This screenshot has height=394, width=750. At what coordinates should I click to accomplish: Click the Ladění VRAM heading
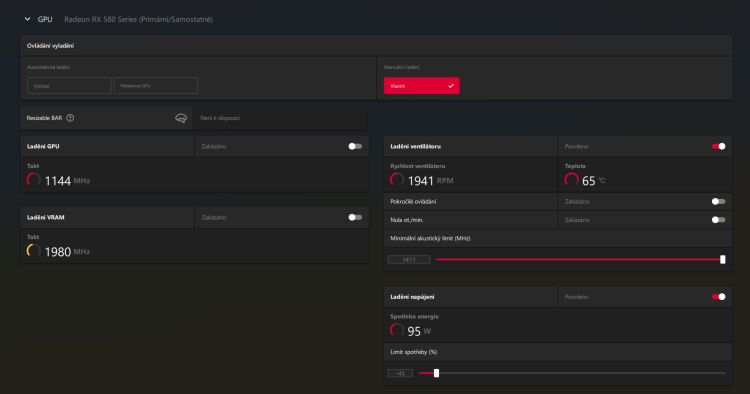pyautogui.click(x=45, y=217)
